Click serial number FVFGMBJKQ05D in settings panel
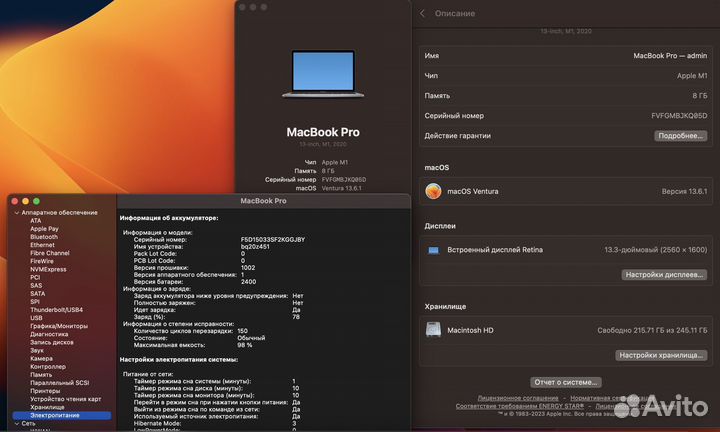Viewport: 720px width, 432px height. click(679, 116)
